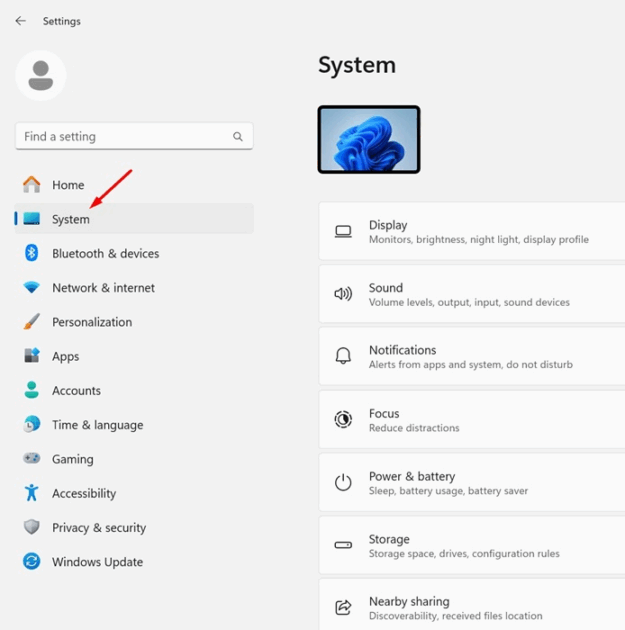Open the Power & battery card
625x630 pixels.
coord(472,482)
